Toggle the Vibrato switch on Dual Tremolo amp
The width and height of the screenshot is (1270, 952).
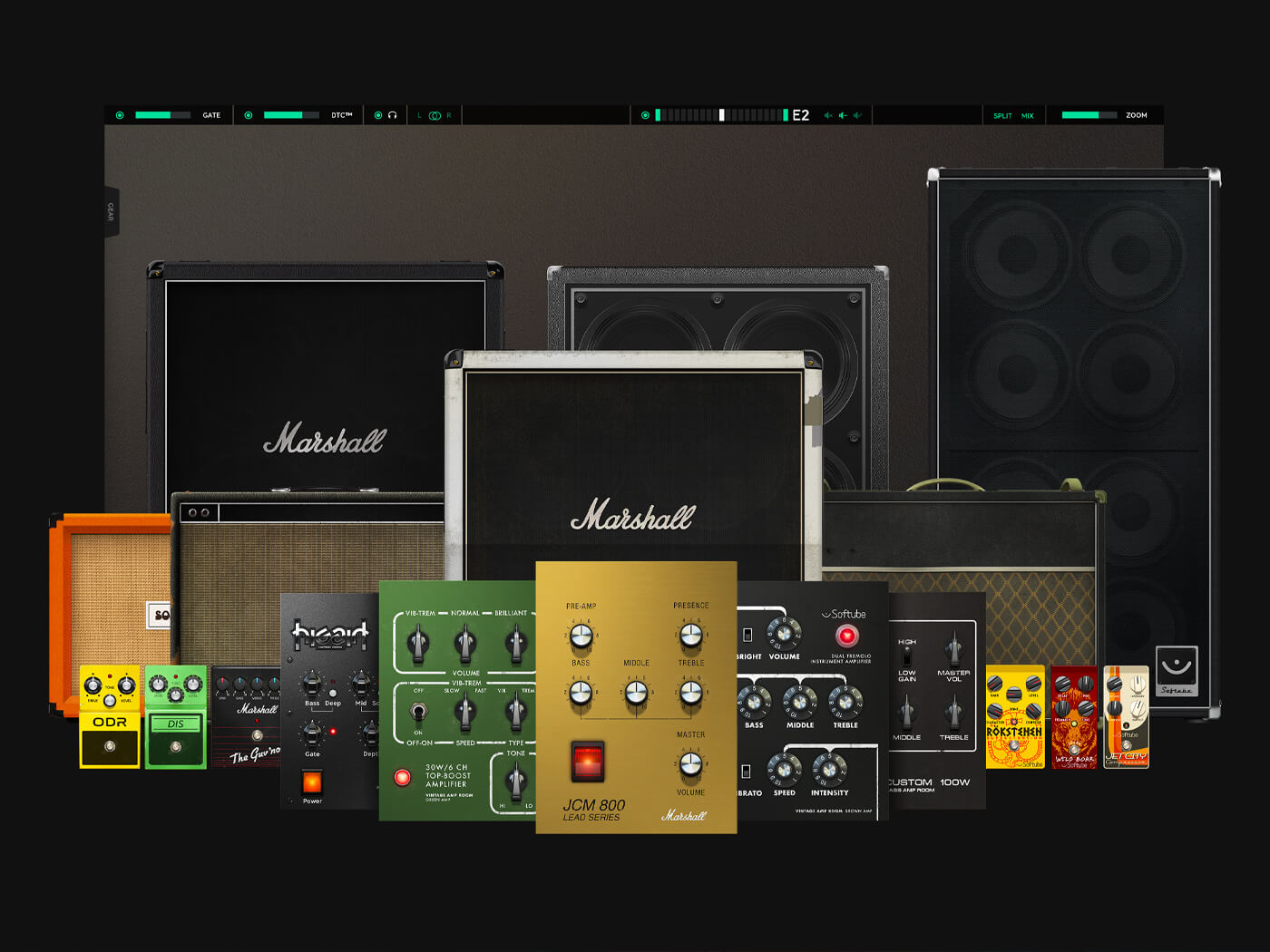[746, 772]
